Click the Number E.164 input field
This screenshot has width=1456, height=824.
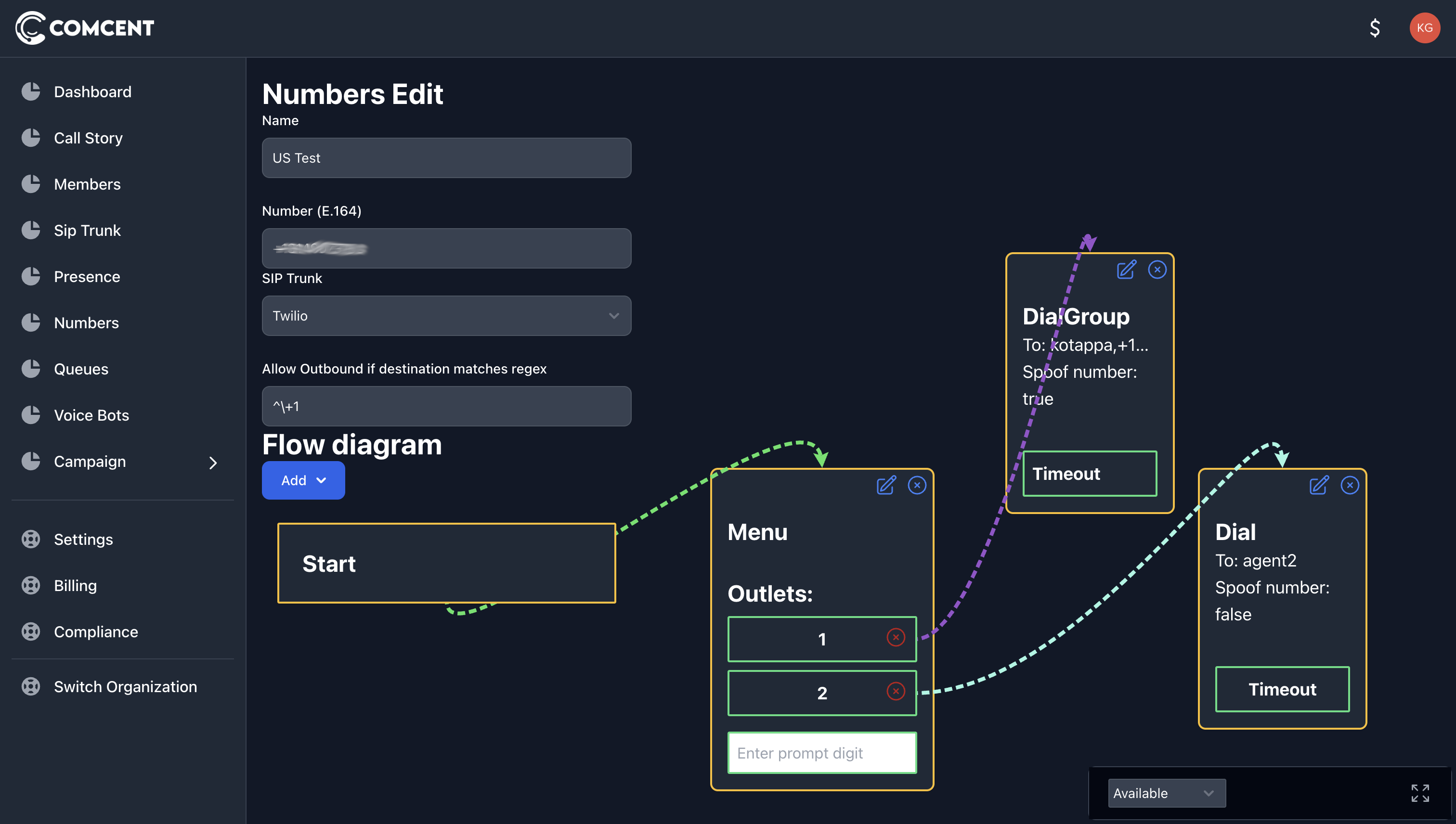click(447, 248)
